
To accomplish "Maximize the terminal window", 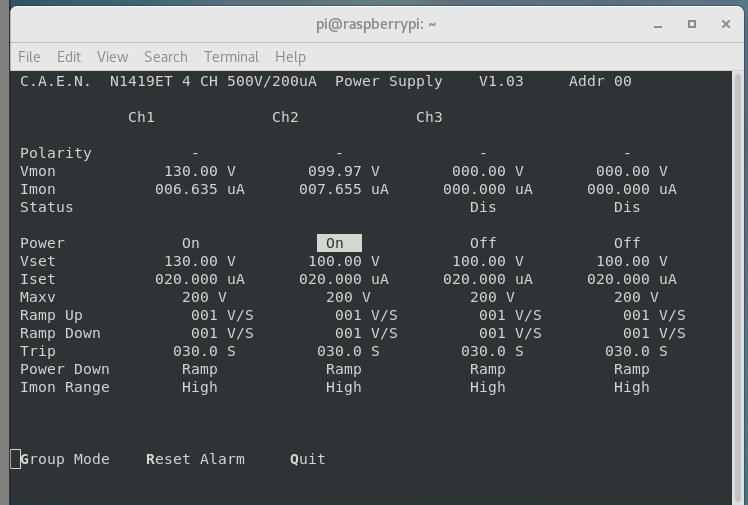I will pyautogui.click(x=691, y=24).
